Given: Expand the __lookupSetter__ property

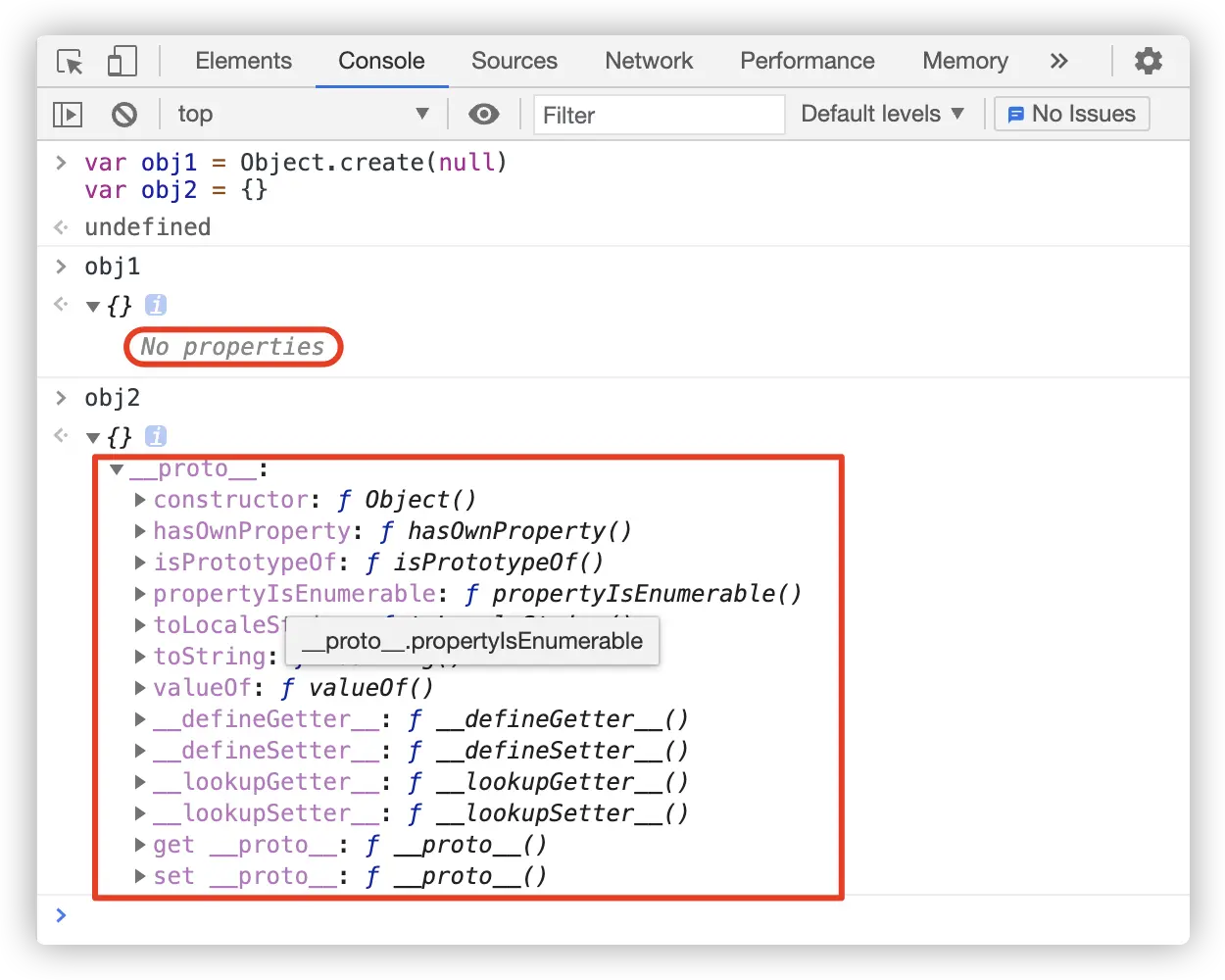Looking at the screenshot, I should tap(140, 813).
